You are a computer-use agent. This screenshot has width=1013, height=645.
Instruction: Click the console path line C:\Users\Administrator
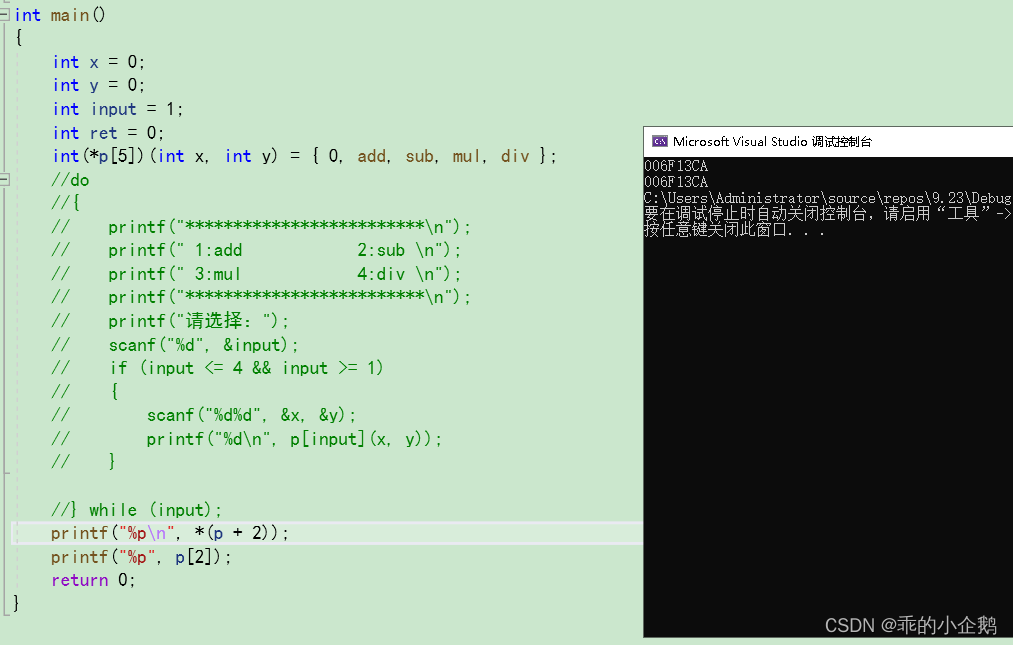[x=828, y=198]
